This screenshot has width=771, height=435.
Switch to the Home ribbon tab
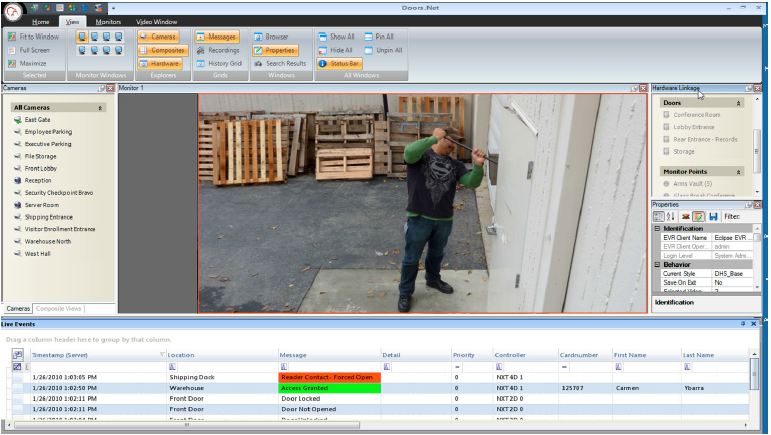point(40,22)
